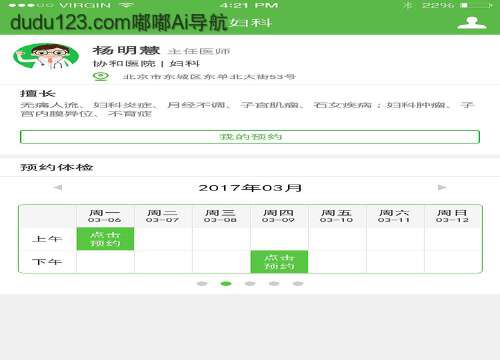Select the 周日 03-12 column header
Screen dimensions: 500x360
[453, 216]
